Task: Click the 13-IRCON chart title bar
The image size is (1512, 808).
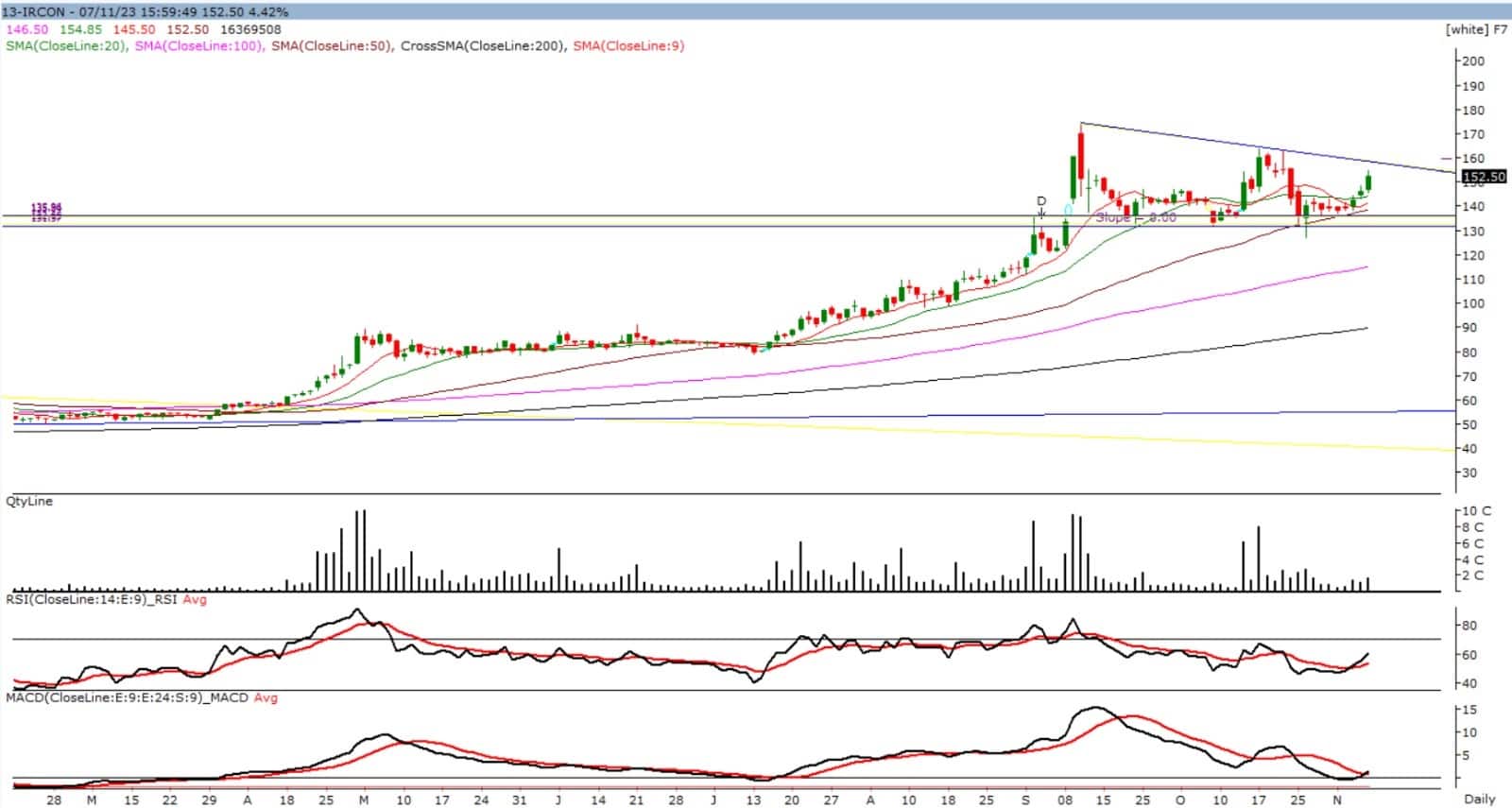Action: pos(146,12)
